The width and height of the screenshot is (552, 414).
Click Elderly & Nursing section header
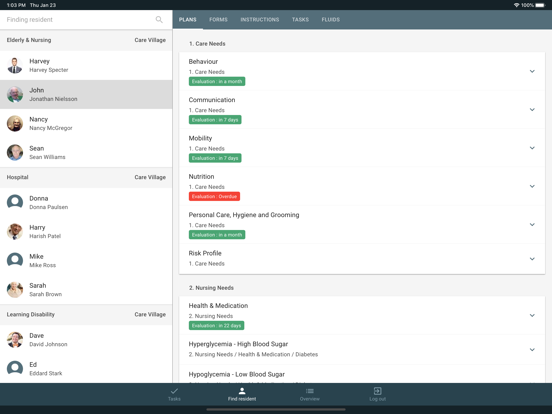pyautogui.click(x=86, y=40)
